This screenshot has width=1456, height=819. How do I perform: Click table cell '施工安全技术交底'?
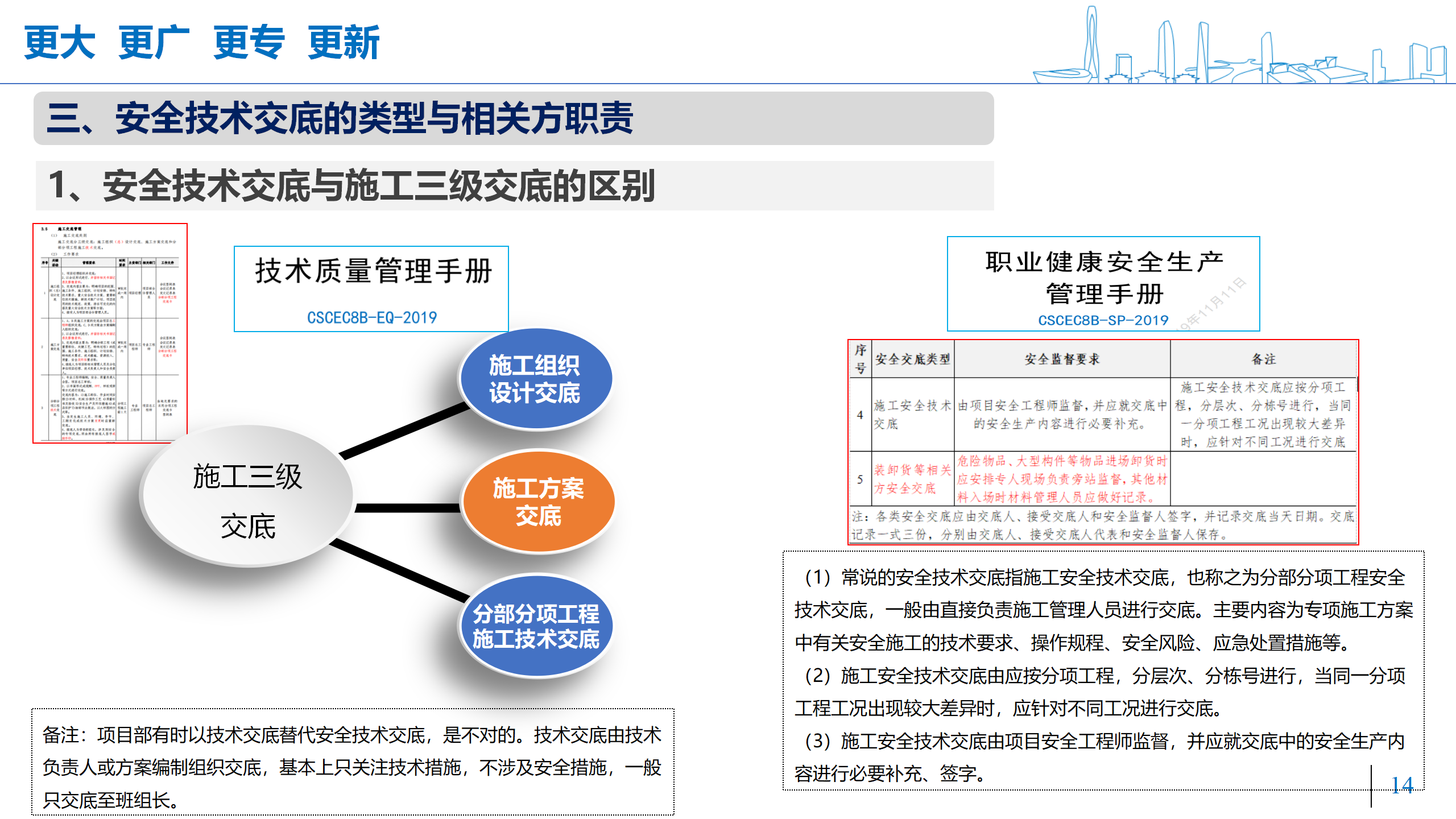click(912, 415)
